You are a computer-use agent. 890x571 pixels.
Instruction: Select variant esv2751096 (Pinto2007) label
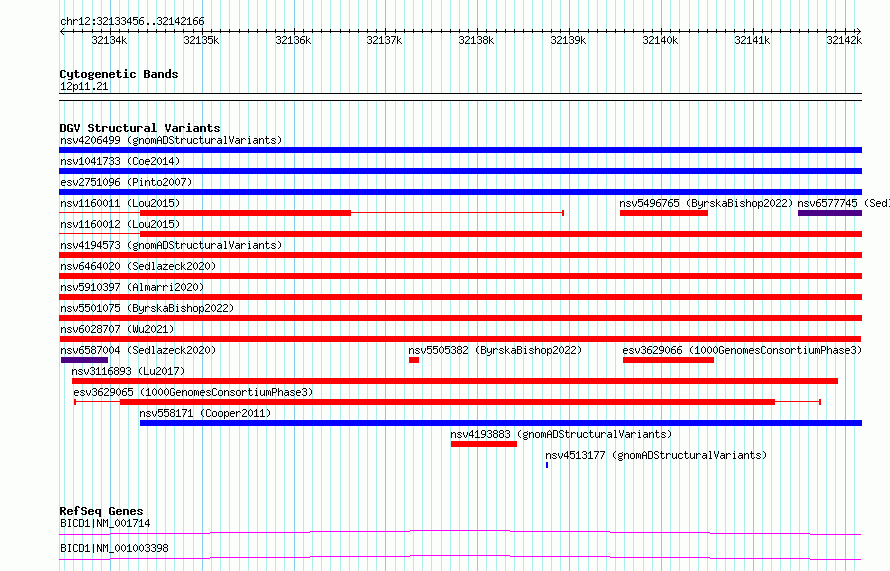(x=126, y=182)
